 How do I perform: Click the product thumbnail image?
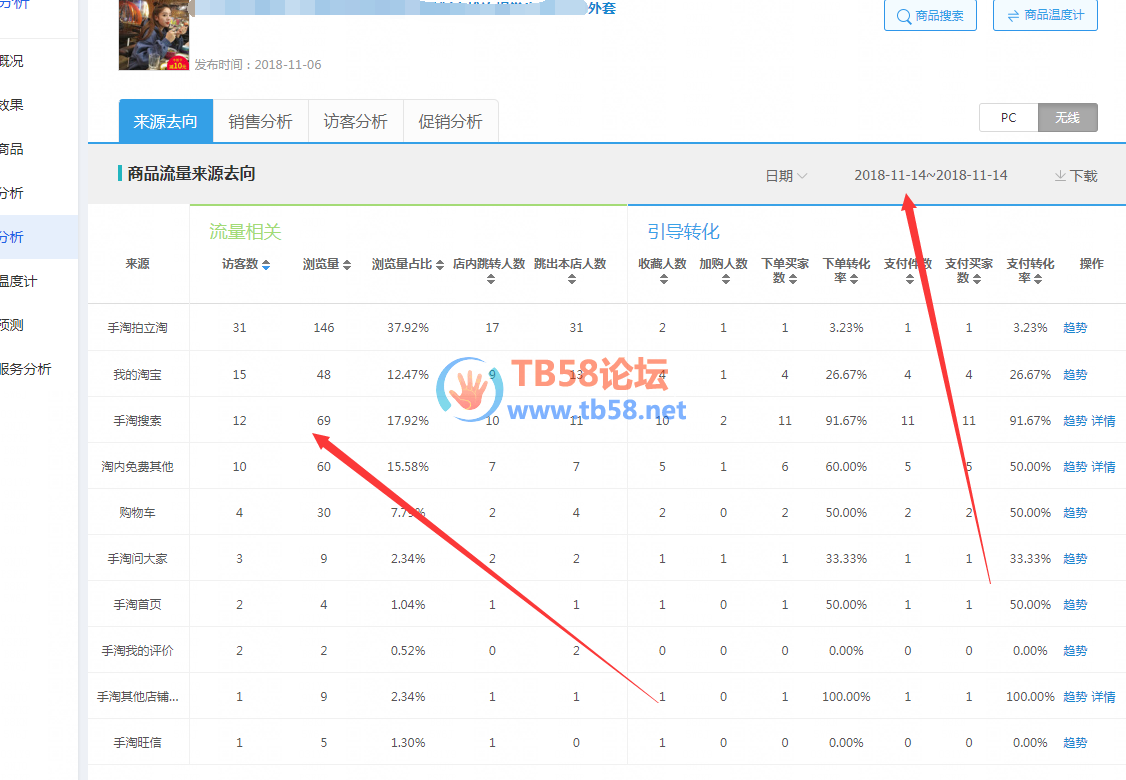(x=154, y=34)
